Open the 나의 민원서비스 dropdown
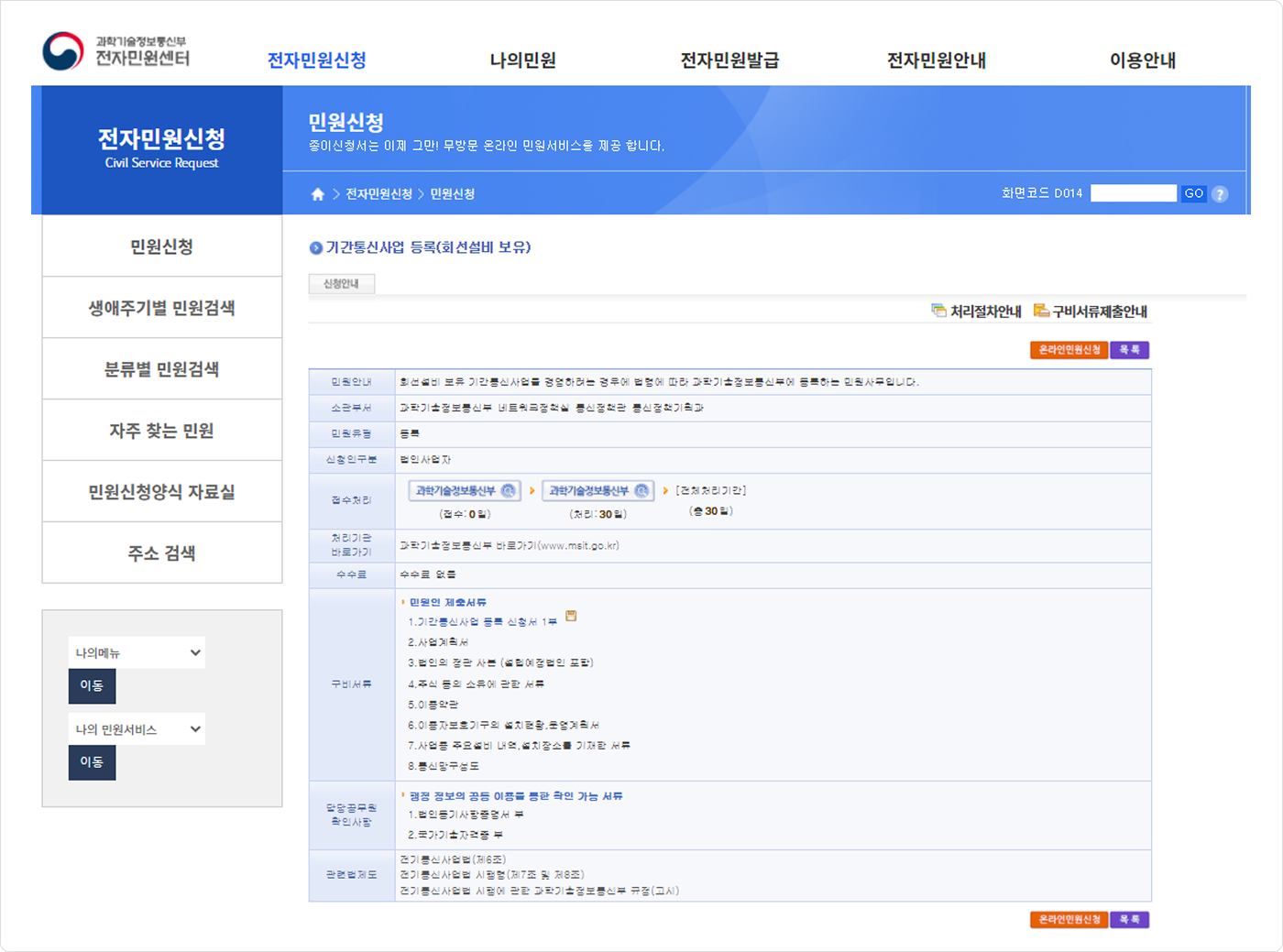 (137, 729)
